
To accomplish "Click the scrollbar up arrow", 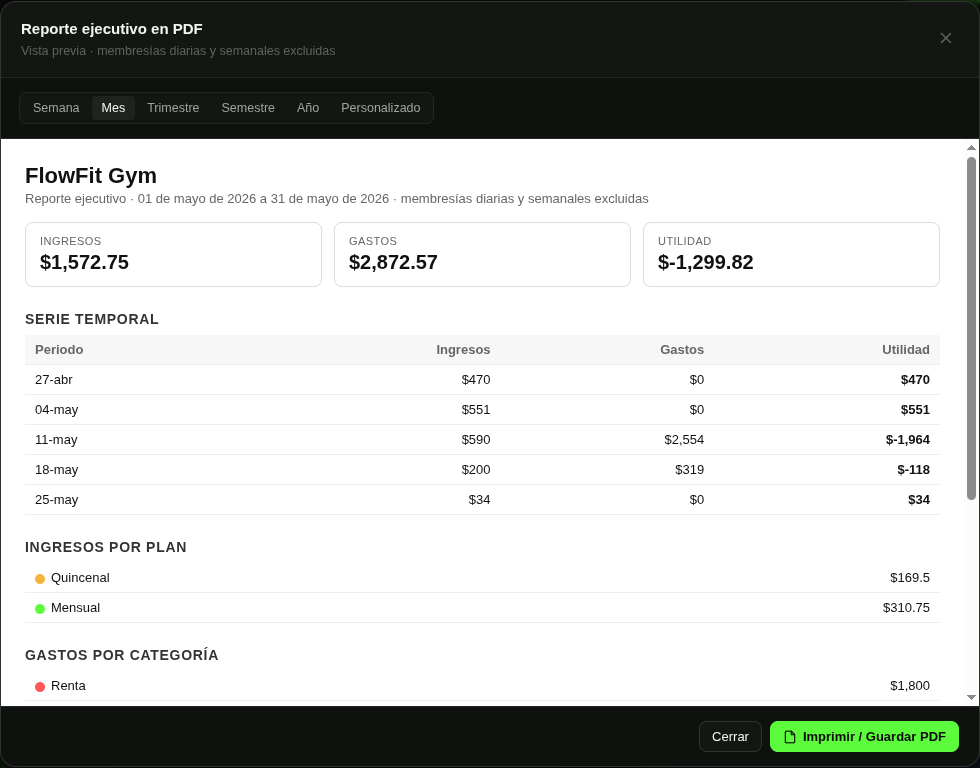I will click(971, 148).
